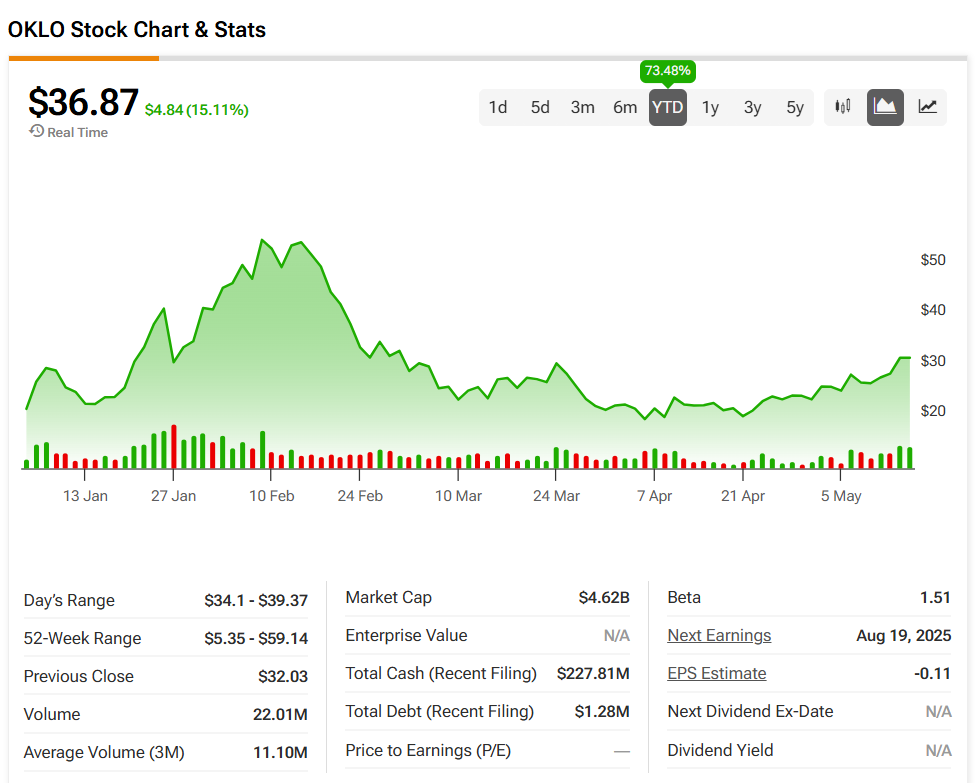Click the $30 price axis label
The width and height of the screenshot is (975, 783).
coord(933,361)
